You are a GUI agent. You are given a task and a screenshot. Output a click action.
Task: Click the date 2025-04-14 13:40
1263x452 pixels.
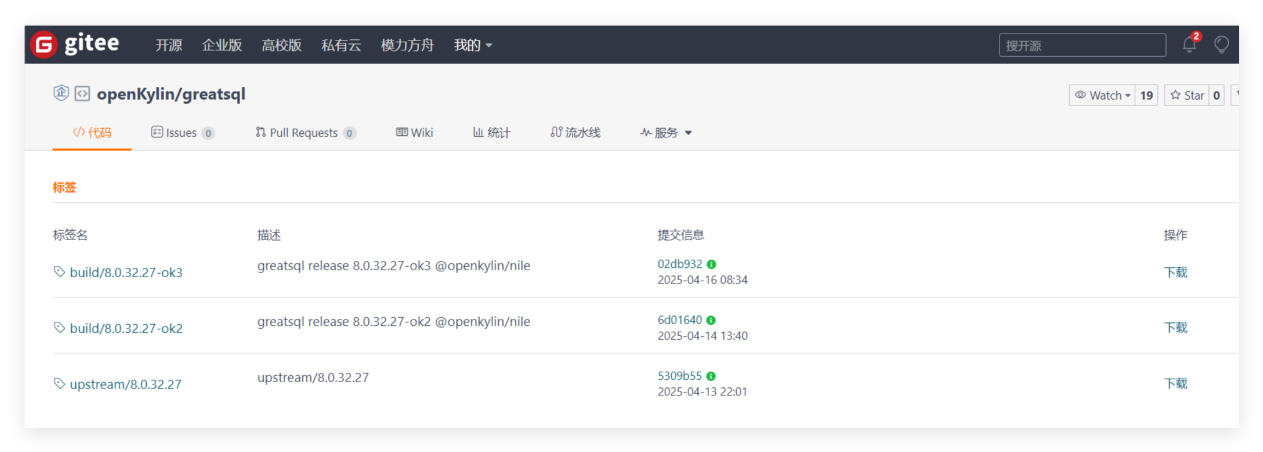[702, 336]
